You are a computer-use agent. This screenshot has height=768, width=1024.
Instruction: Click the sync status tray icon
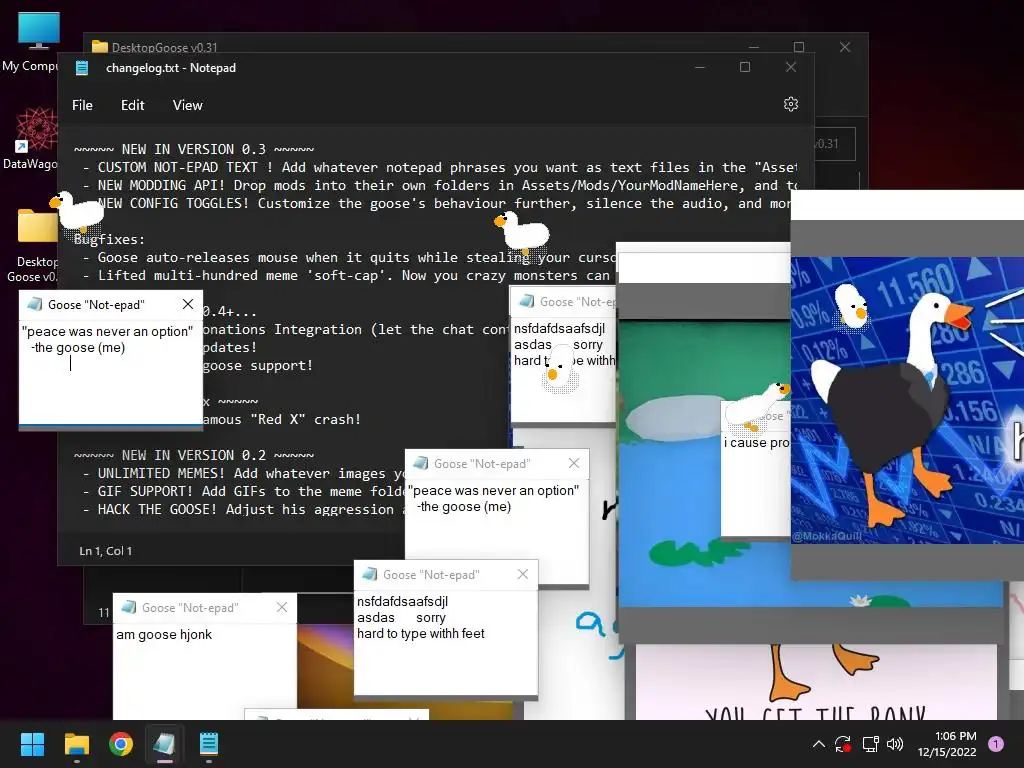[843, 744]
